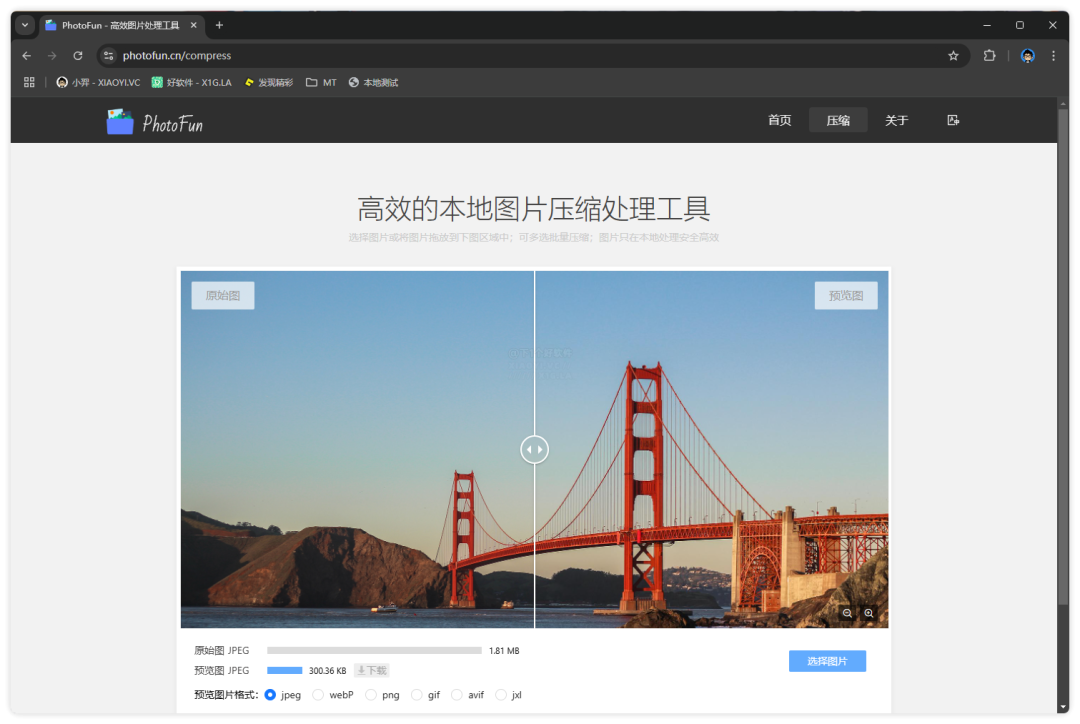Select the png format radio button

click(371, 695)
